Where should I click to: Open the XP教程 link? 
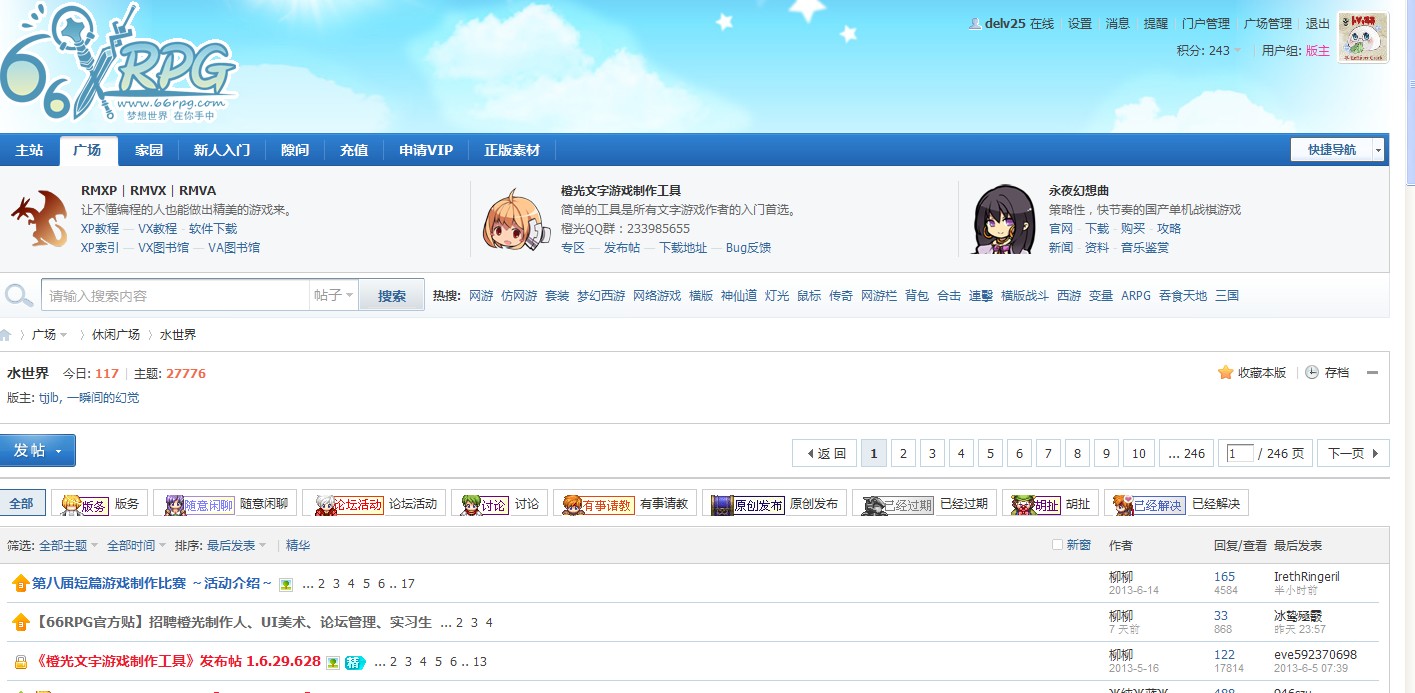point(100,229)
